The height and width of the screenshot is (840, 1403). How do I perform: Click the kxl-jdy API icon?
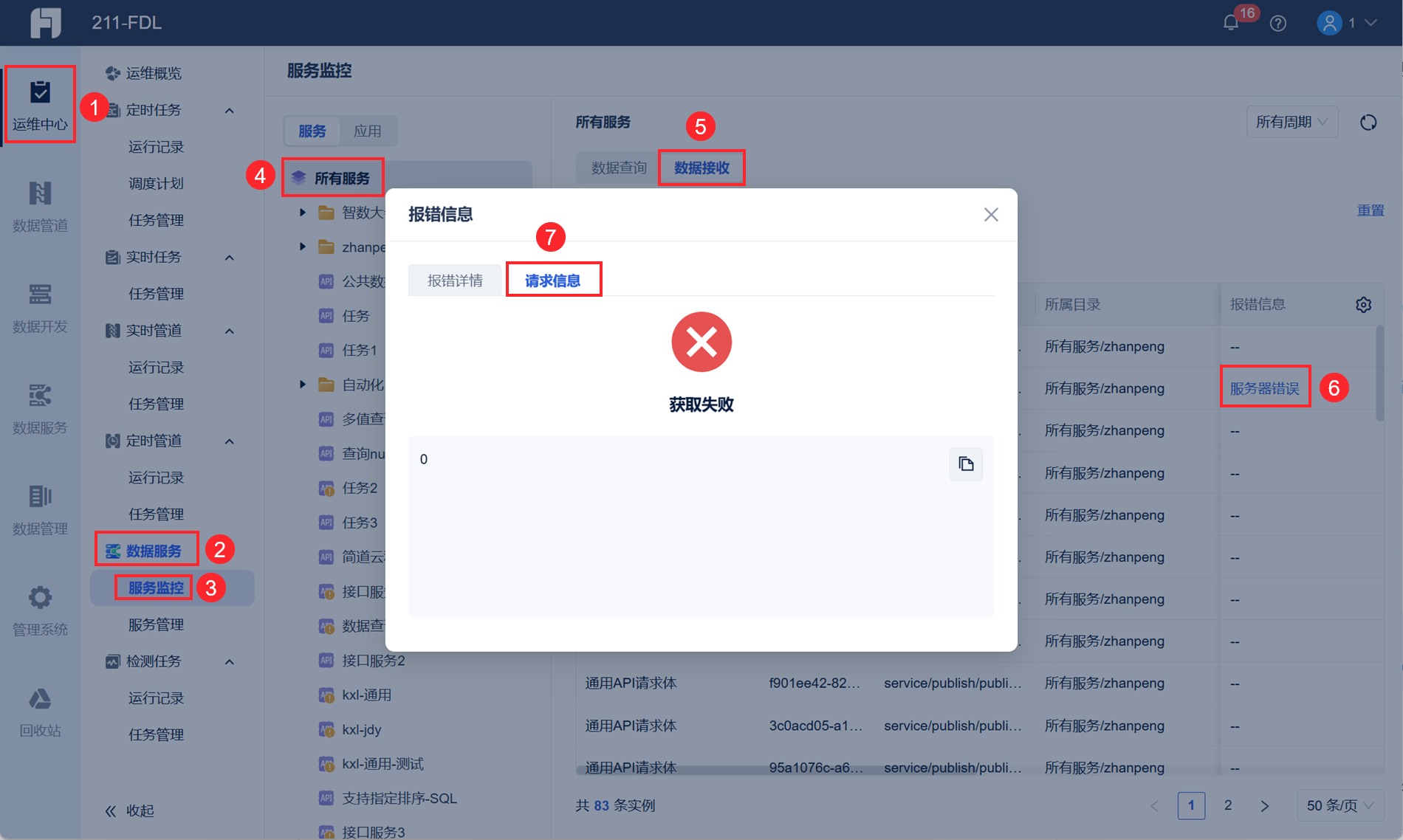[x=326, y=729]
